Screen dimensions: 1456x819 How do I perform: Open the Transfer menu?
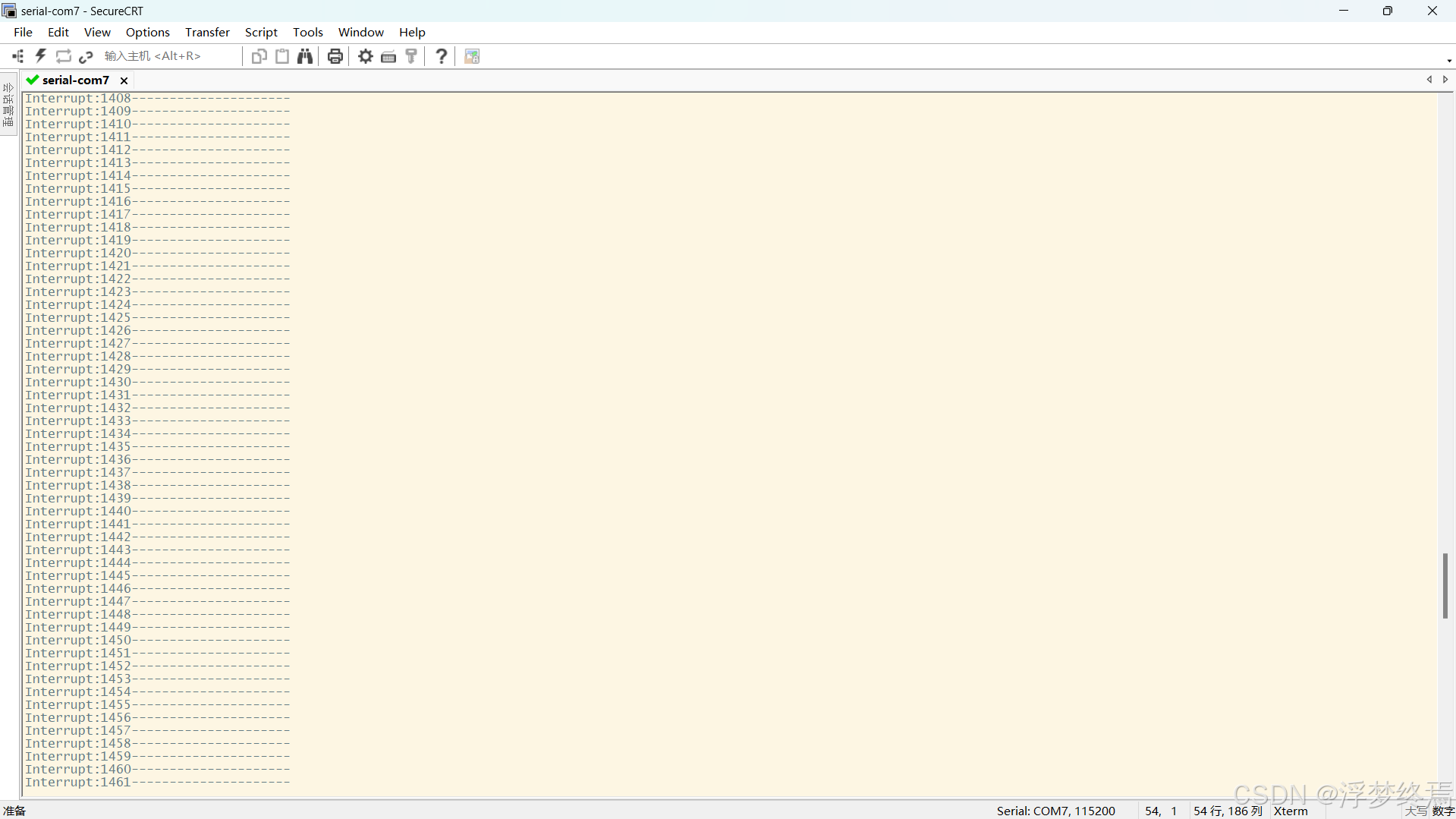[x=207, y=32]
